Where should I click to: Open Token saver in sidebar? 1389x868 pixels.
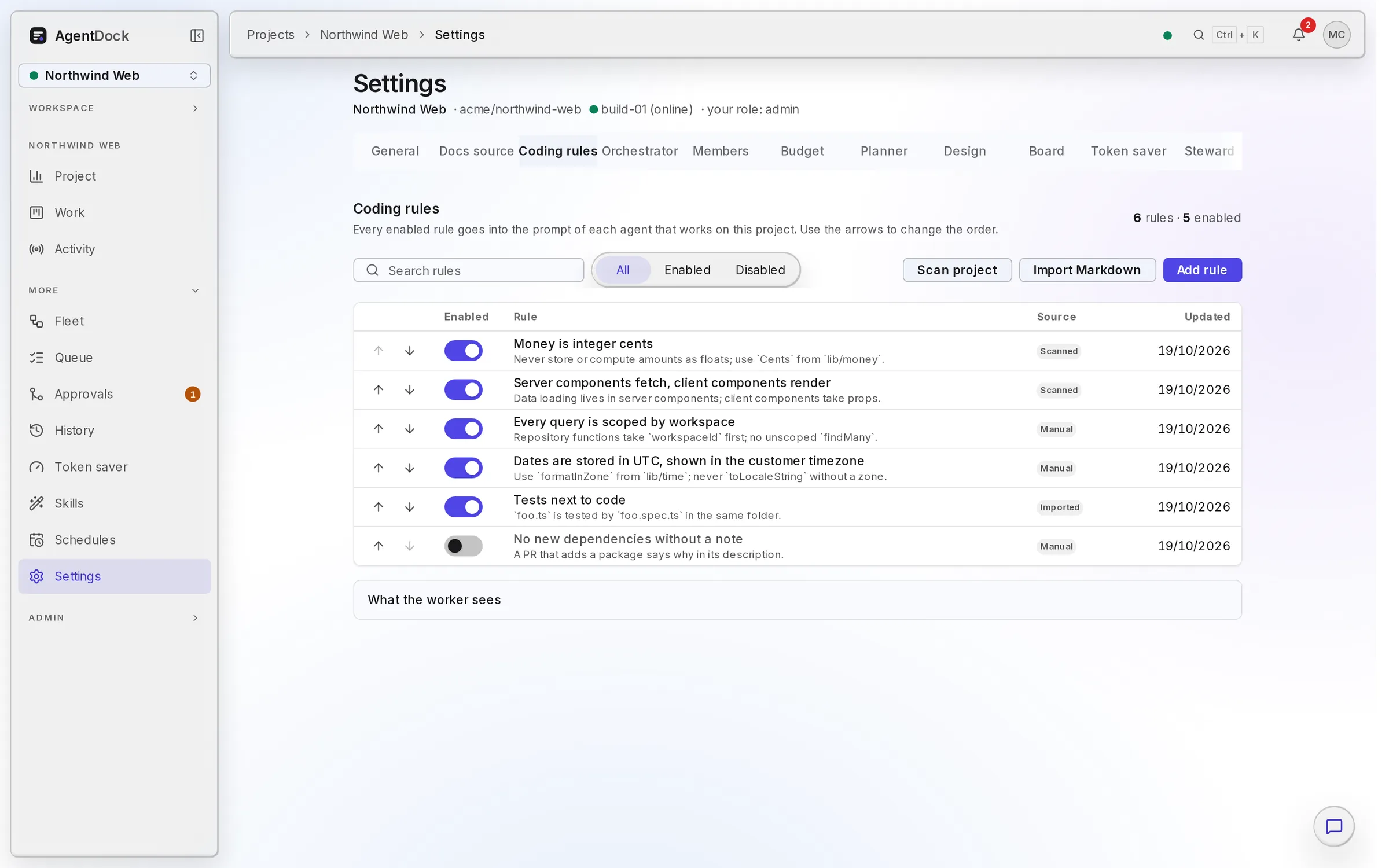[115, 467]
